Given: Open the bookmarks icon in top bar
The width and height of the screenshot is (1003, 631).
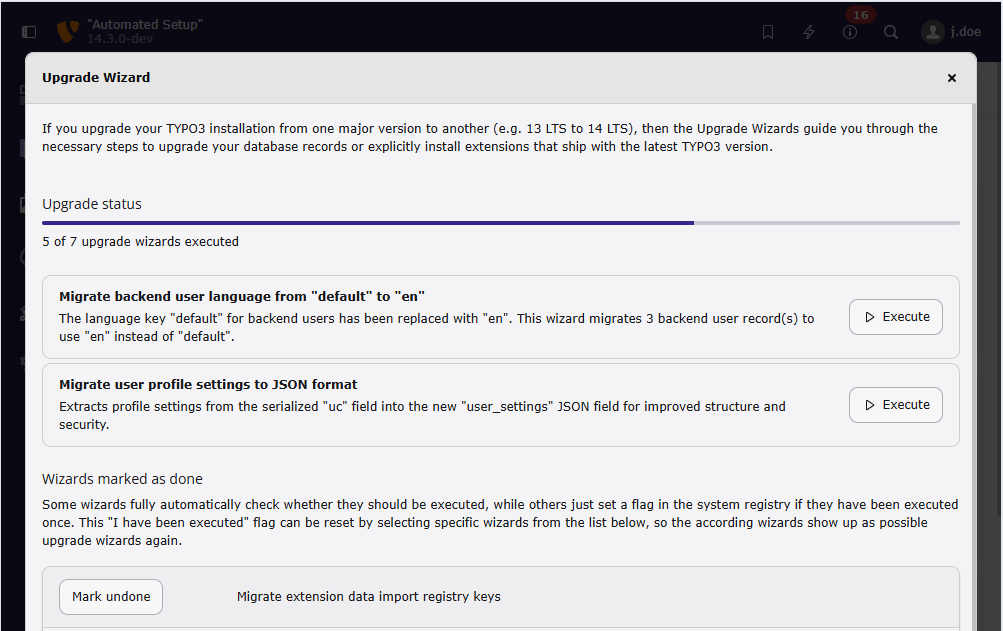Looking at the screenshot, I should 768,32.
